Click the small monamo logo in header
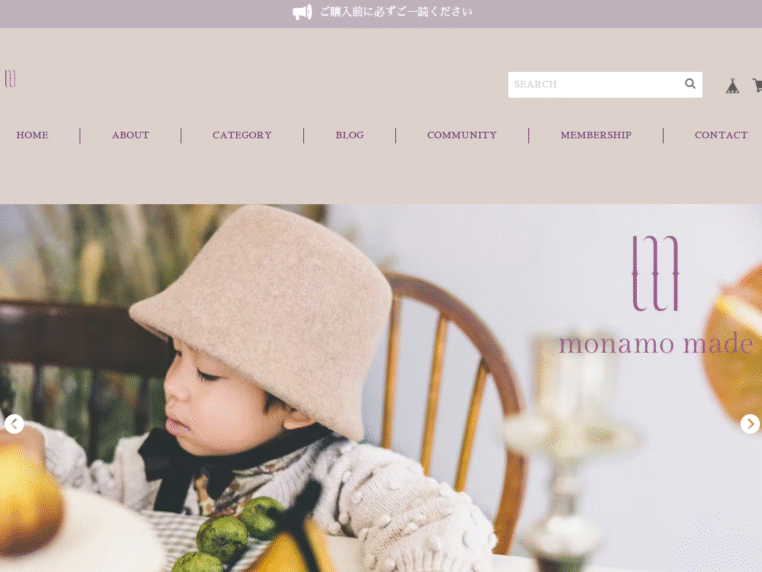 pos(10,79)
